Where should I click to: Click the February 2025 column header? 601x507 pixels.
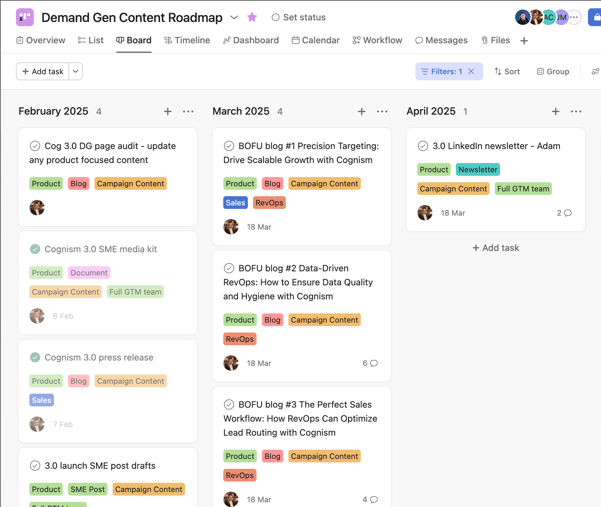click(x=53, y=111)
